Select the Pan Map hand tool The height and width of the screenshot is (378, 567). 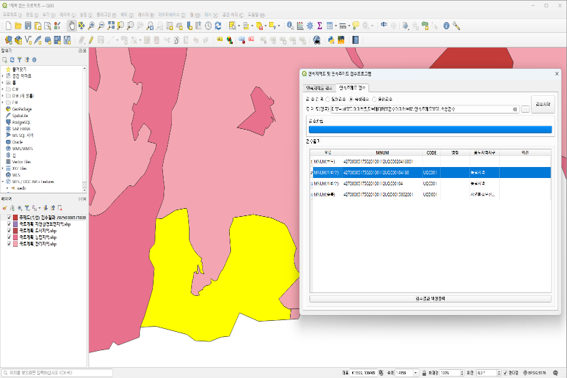[x=72, y=26]
